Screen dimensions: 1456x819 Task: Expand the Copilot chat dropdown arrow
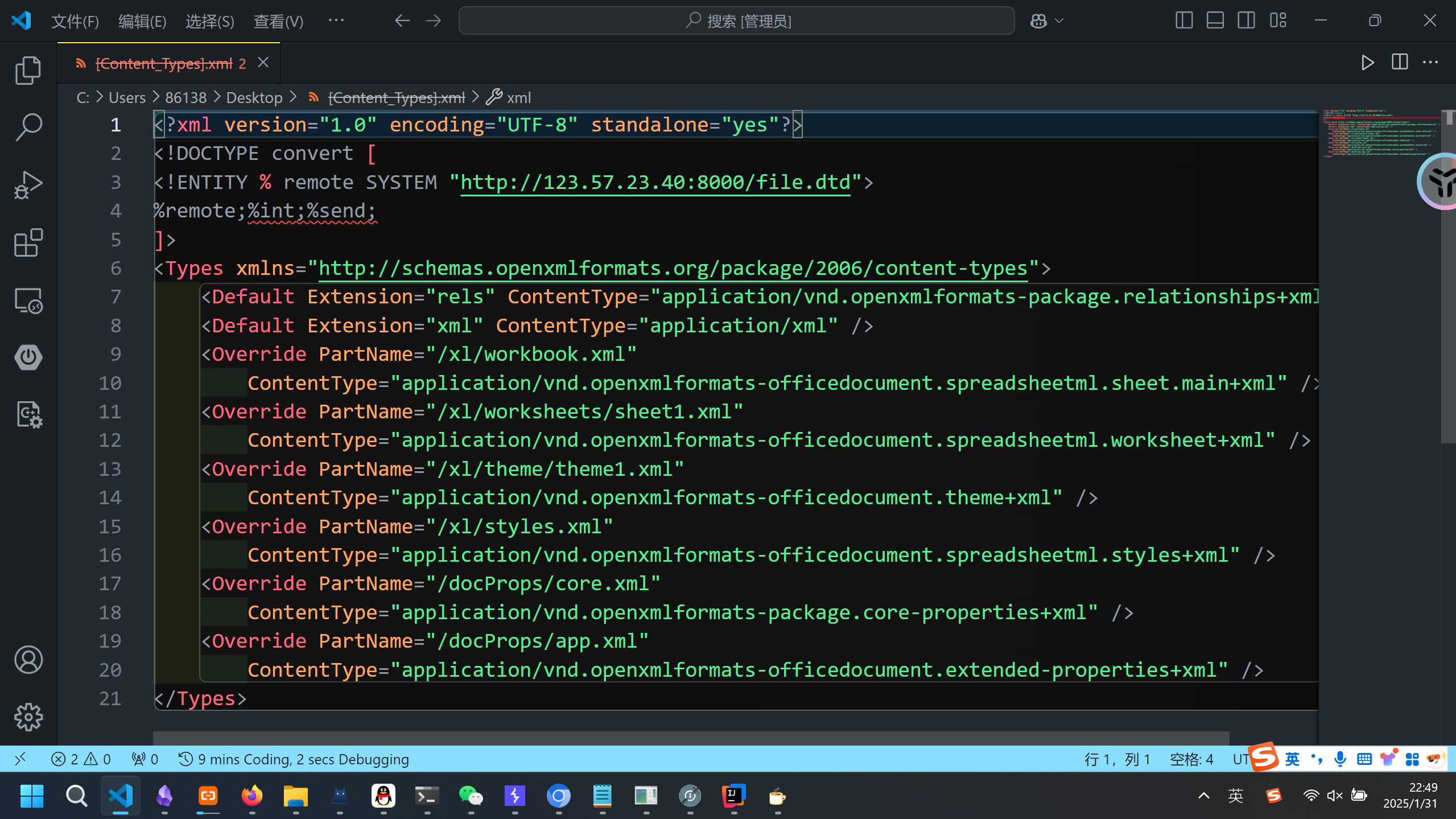click(1059, 21)
